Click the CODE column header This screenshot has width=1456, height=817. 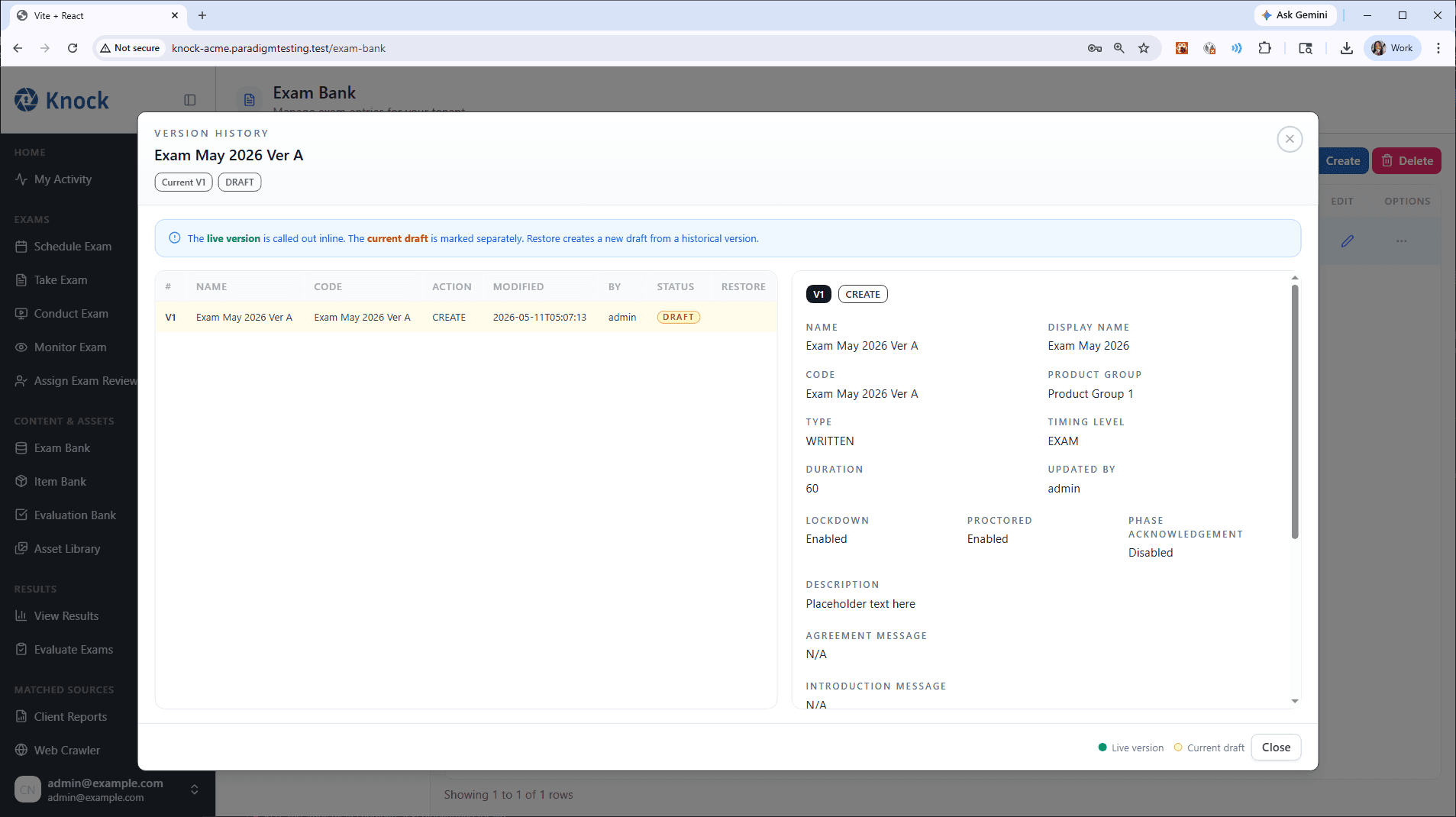328,286
